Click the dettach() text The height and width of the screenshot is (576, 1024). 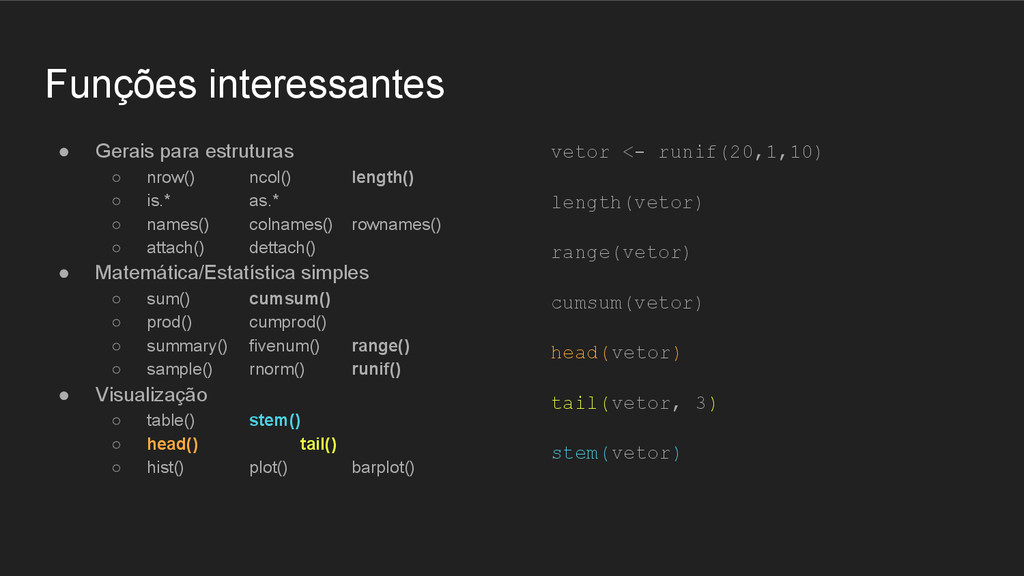pyautogui.click(x=282, y=248)
